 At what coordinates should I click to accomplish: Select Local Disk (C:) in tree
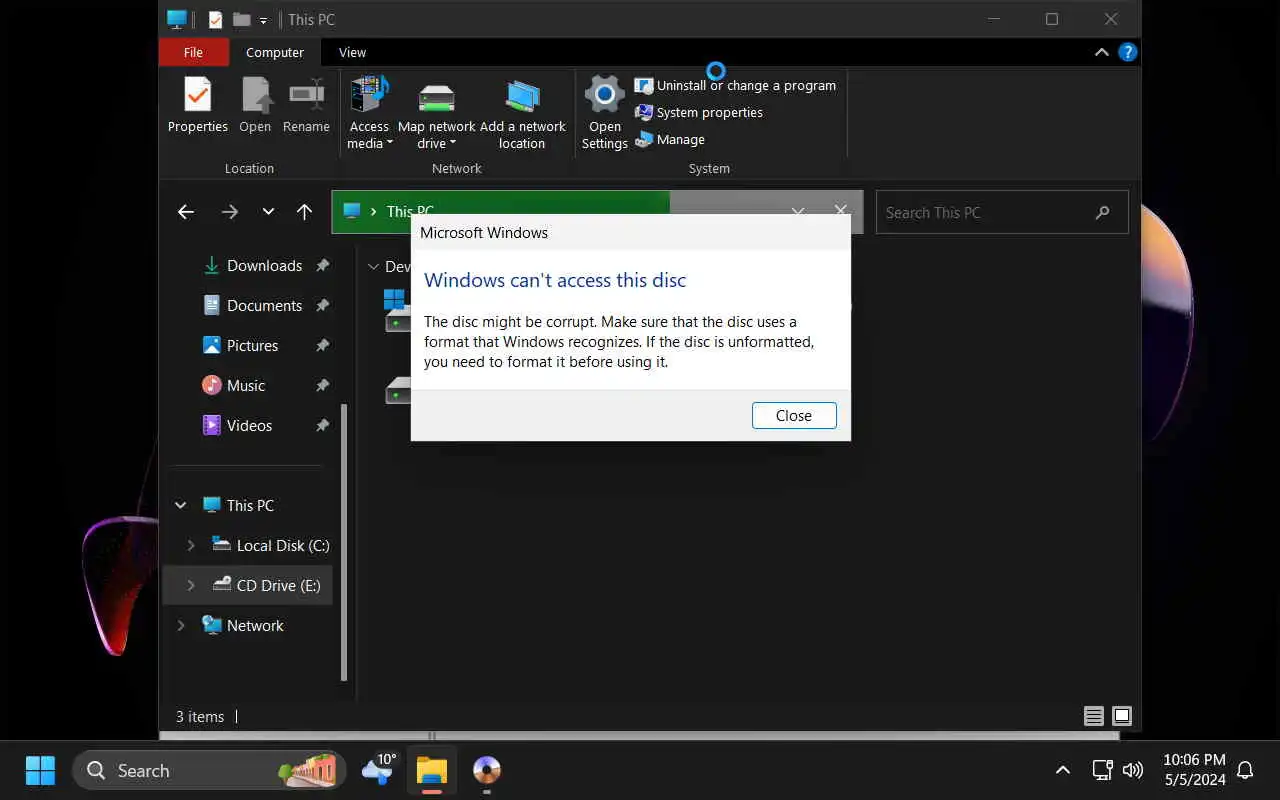270,545
